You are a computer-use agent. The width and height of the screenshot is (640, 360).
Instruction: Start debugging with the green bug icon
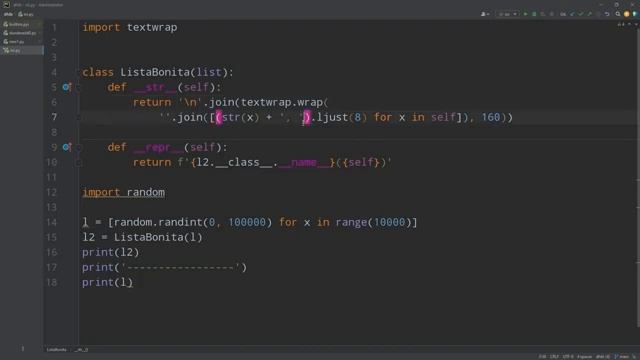[534, 14]
